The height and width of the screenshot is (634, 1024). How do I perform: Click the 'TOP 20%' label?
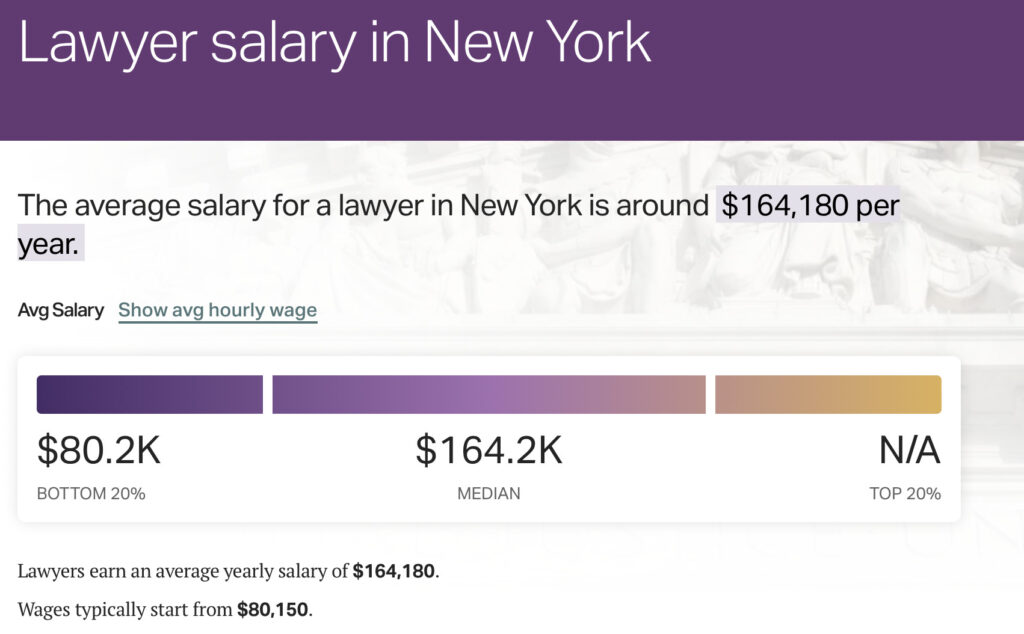click(x=904, y=494)
